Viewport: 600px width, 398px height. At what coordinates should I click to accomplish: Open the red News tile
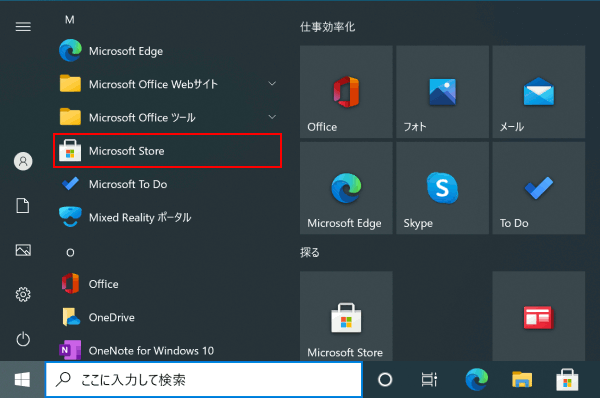point(539,316)
